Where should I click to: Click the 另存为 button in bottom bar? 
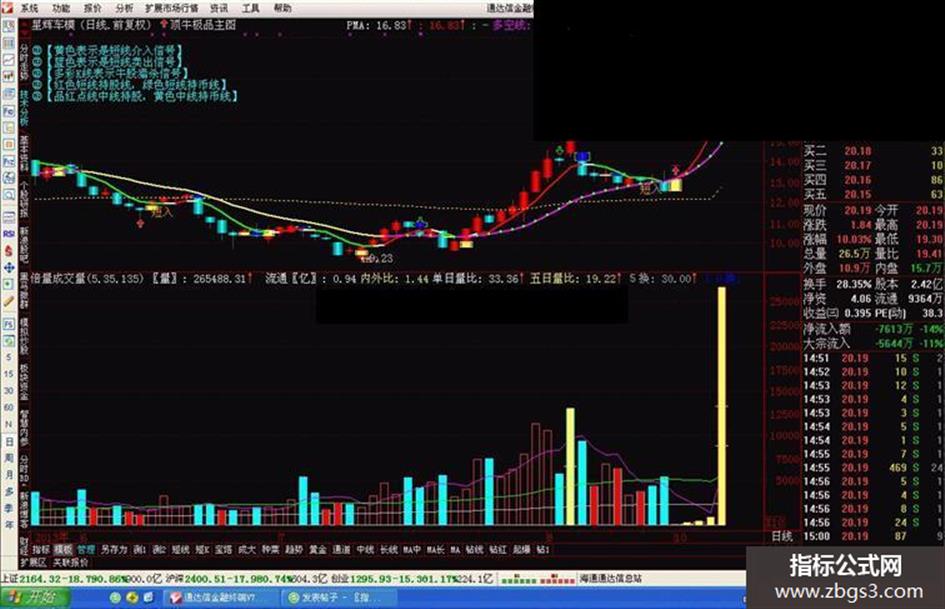(114, 549)
